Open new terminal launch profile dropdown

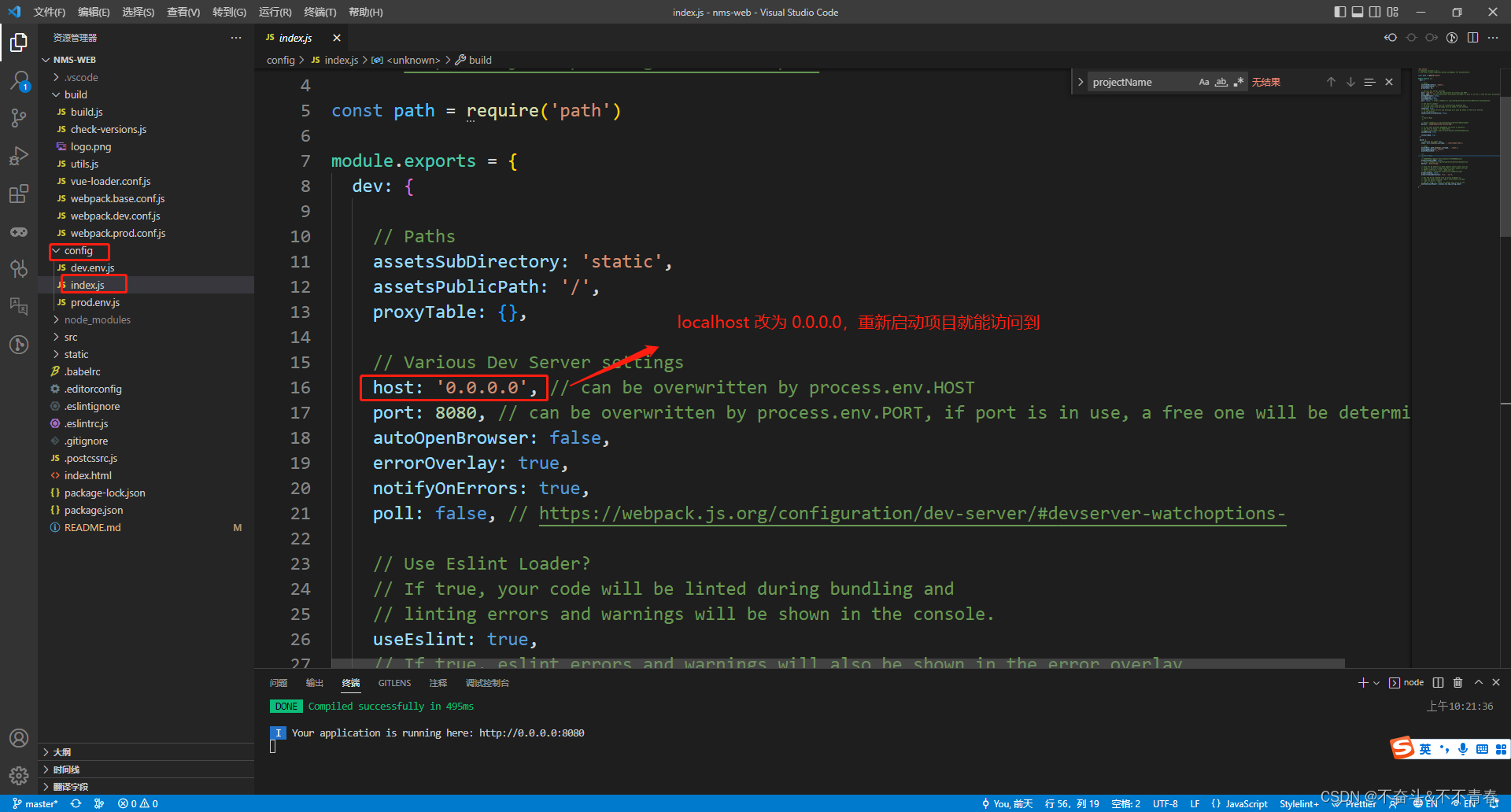pos(1376,682)
